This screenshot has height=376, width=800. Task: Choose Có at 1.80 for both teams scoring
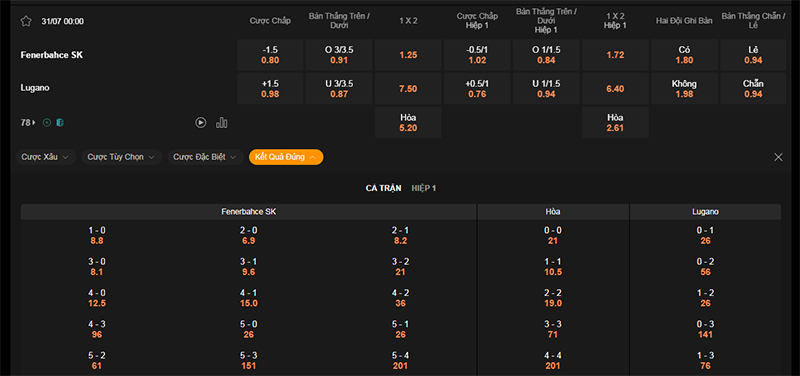pyautogui.click(x=684, y=55)
